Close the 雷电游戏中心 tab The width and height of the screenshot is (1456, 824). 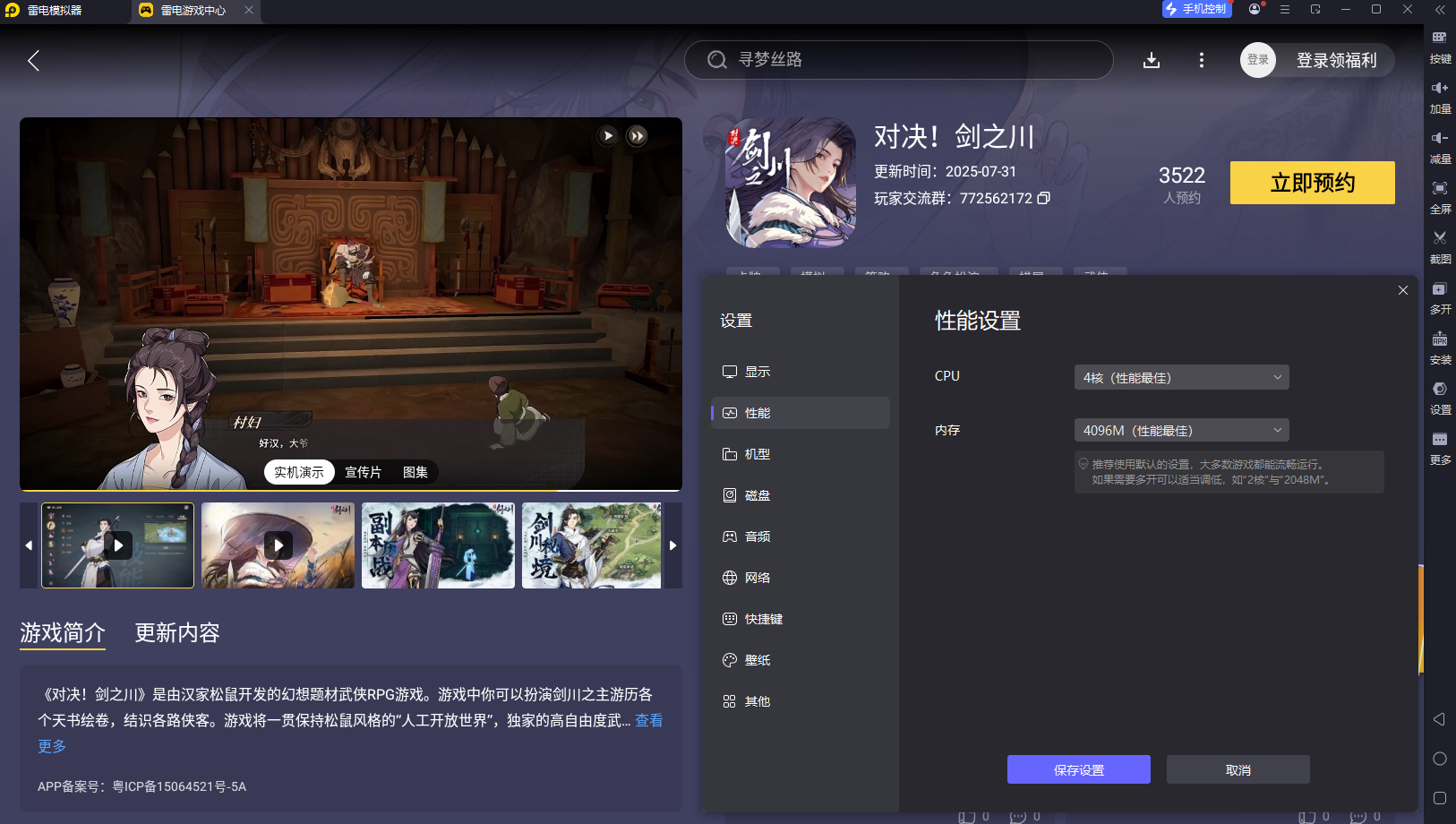pos(249,10)
